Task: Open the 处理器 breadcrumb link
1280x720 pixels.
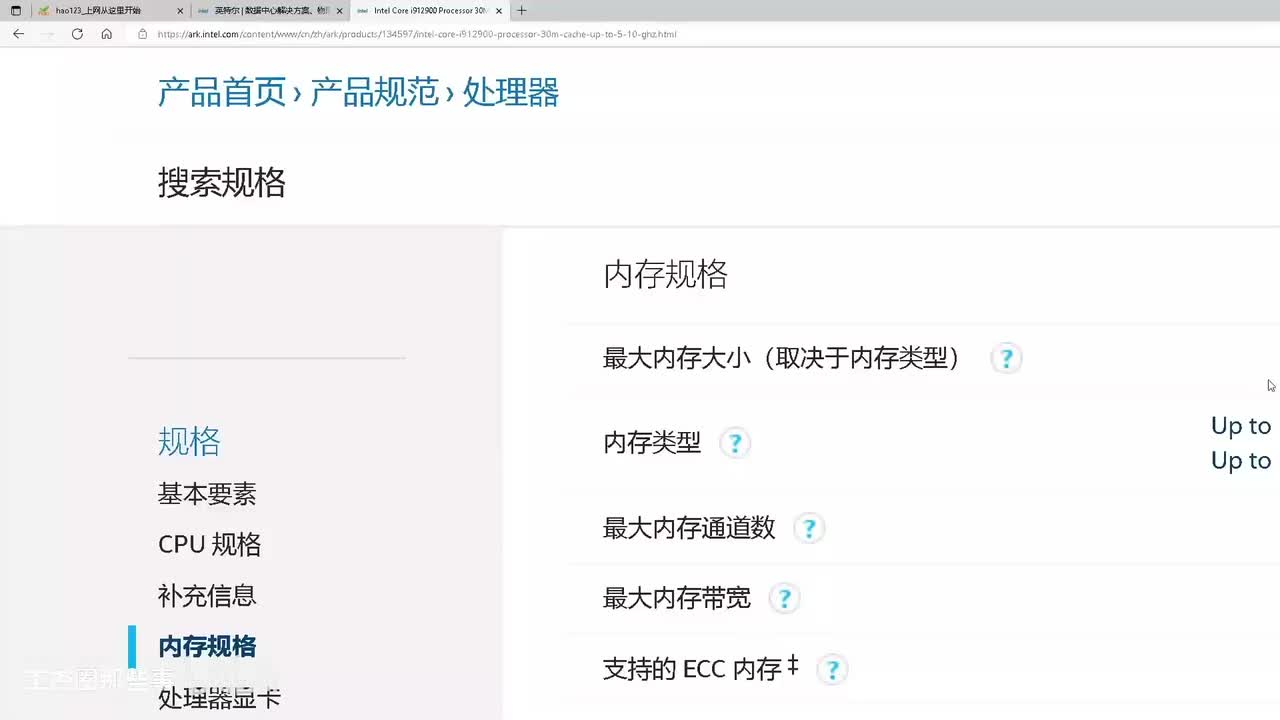Action: click(x=511, y=92)
